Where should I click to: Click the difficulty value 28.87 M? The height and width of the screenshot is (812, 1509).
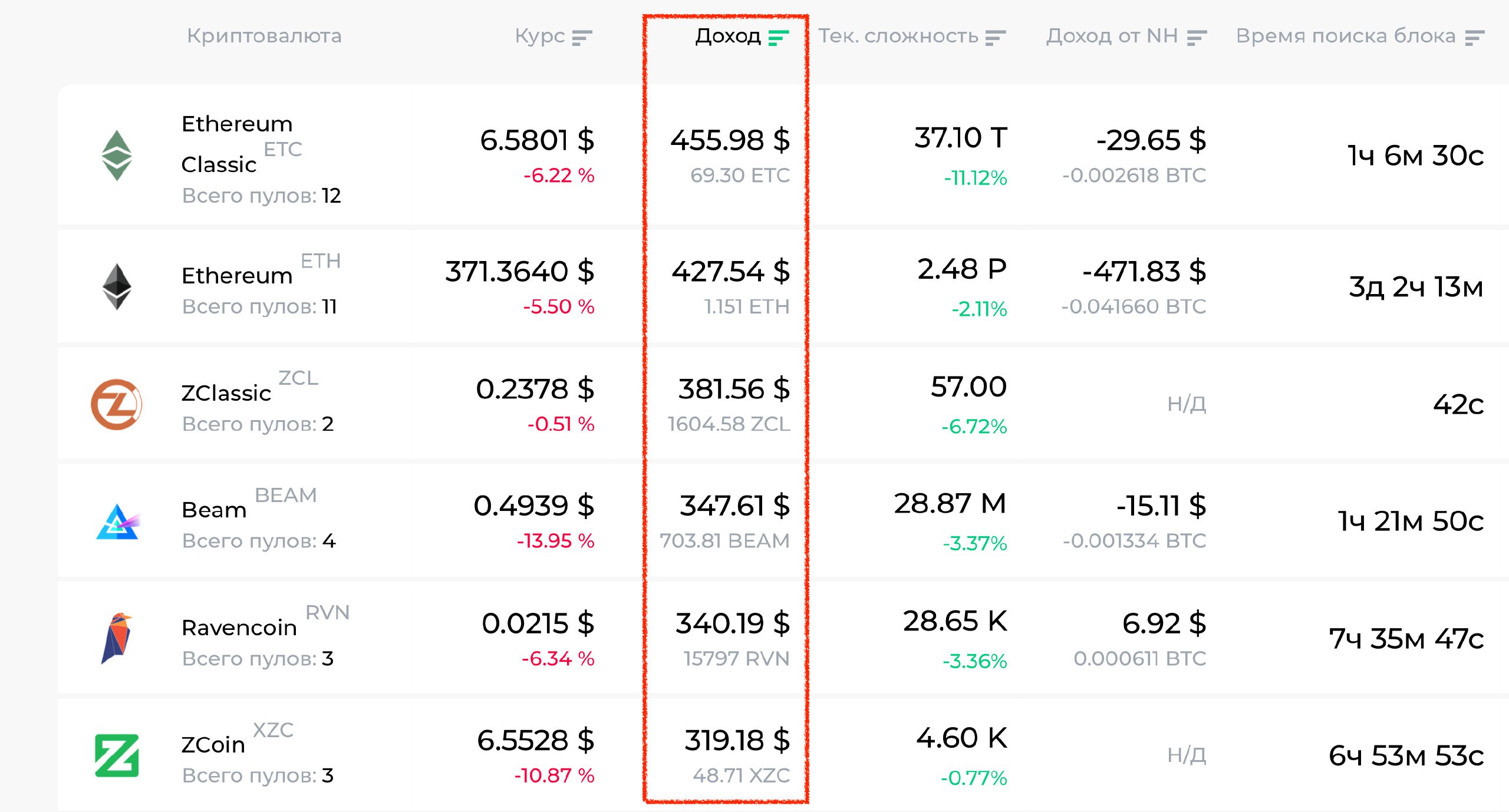click(x=950, y=504)
